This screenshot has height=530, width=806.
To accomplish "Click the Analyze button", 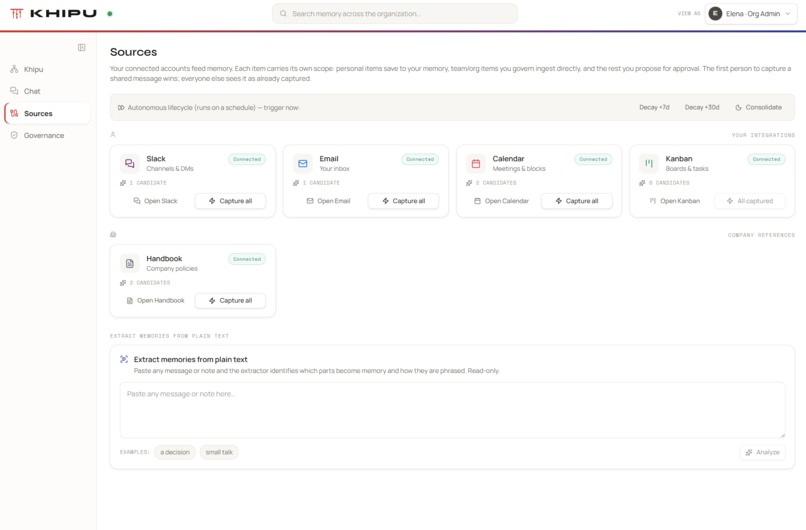I will pyautogui.click(x=763, y=452).
